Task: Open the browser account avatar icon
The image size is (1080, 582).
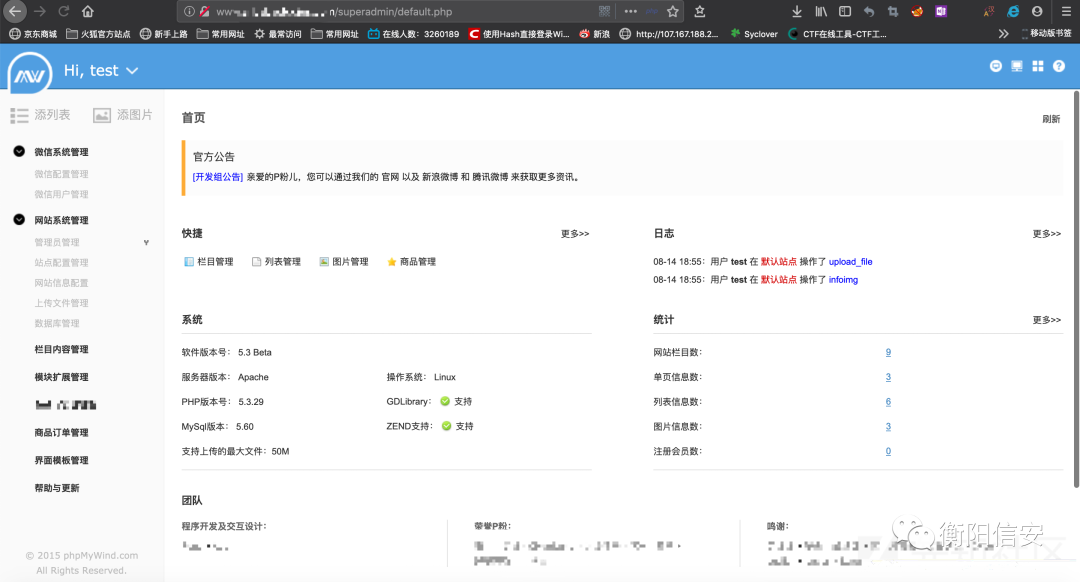Action: (1037, 11)
